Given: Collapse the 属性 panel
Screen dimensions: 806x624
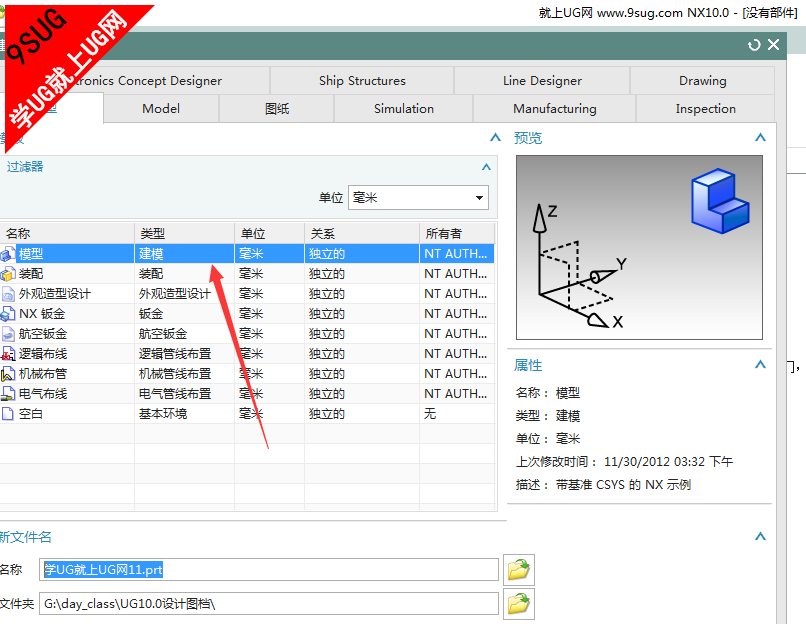Looking at the screenshot, I should (x=760, y=364).
